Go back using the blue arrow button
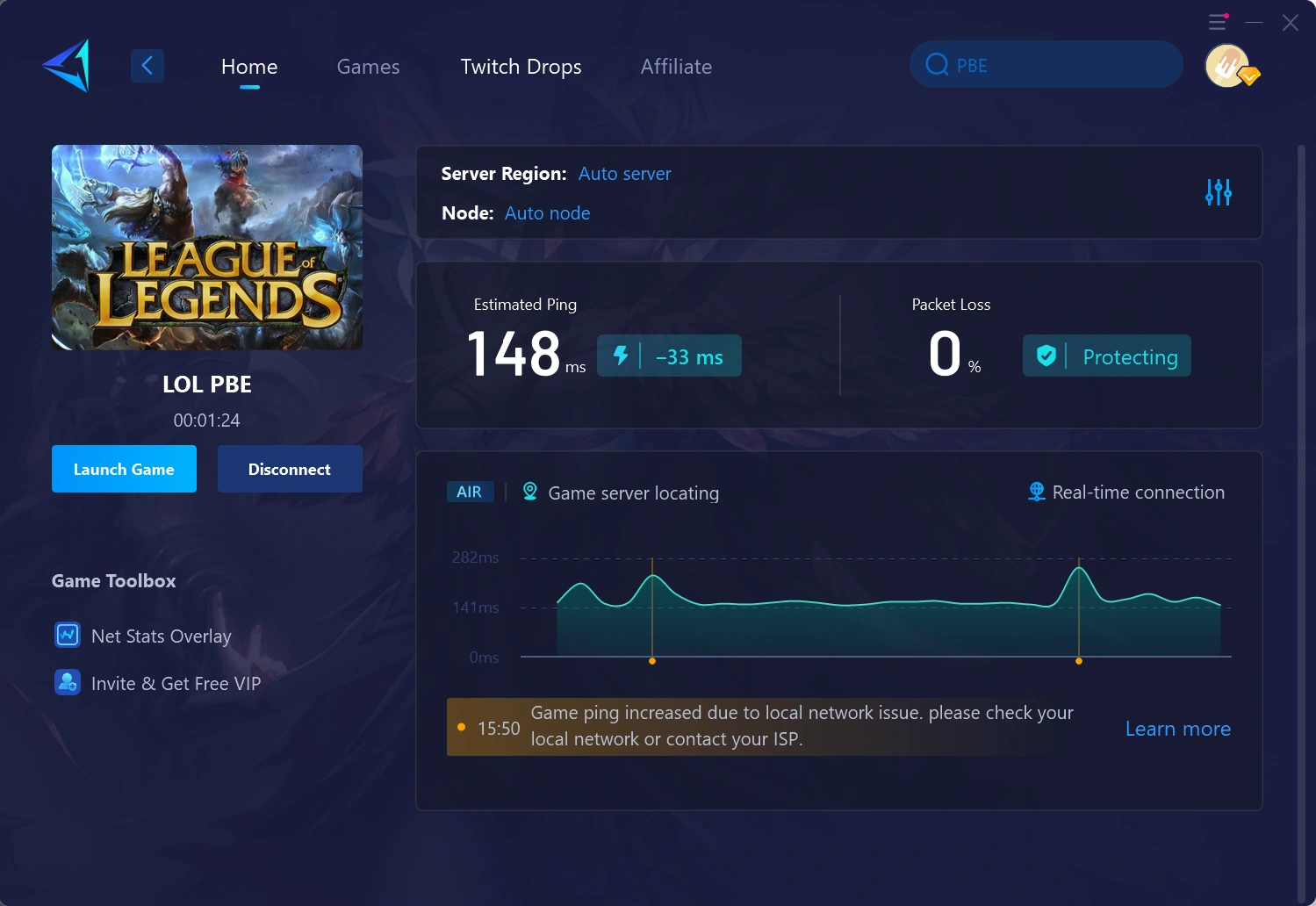 147,65
